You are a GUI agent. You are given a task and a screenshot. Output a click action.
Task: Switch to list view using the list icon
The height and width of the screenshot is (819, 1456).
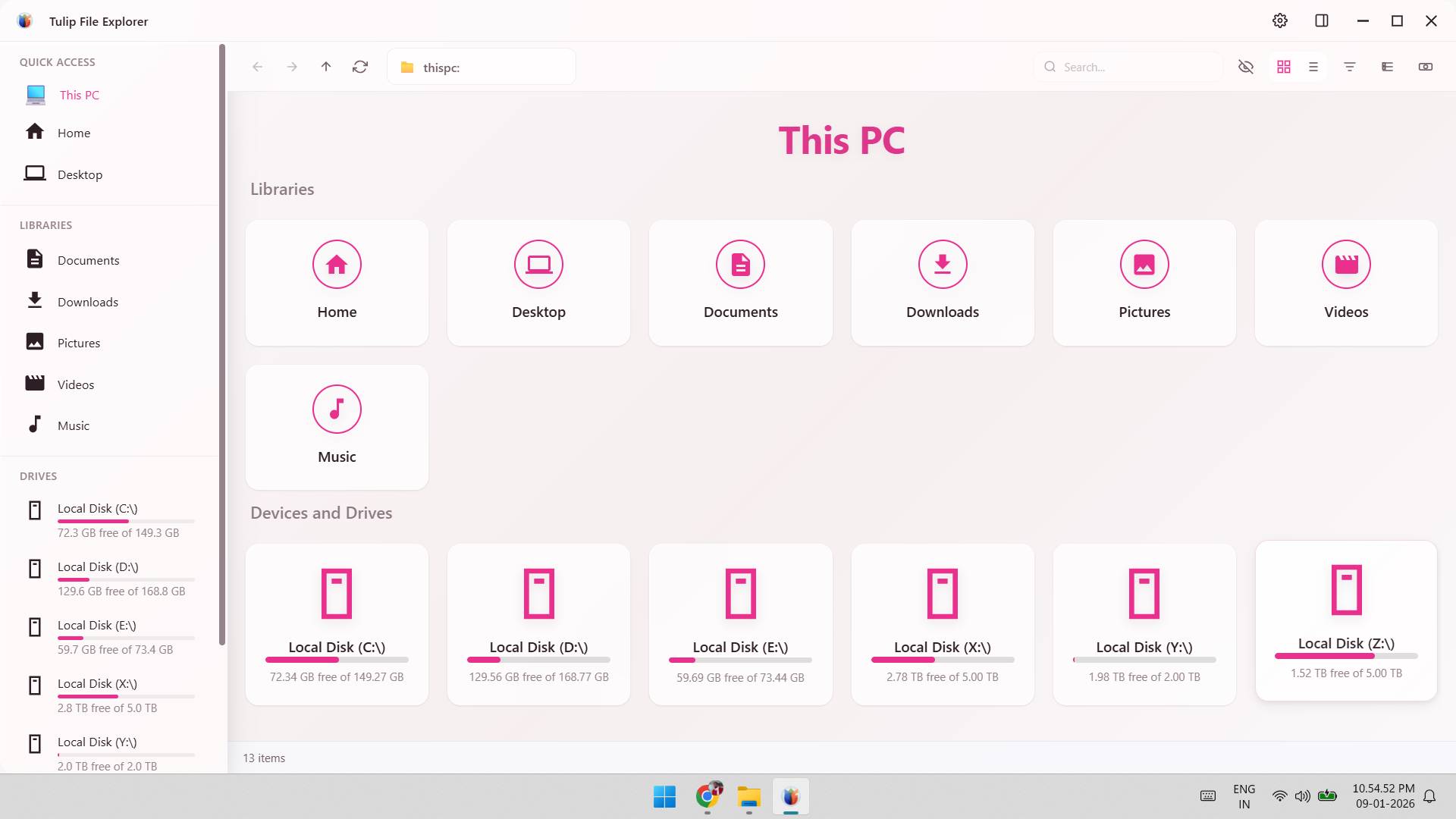coord(1314,67)
